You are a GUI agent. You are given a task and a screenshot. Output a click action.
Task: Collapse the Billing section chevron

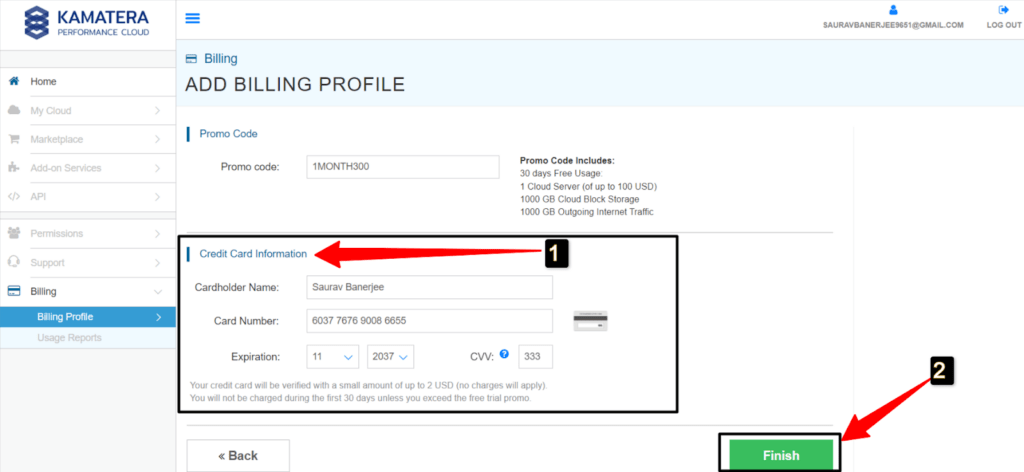coord(157,291)
